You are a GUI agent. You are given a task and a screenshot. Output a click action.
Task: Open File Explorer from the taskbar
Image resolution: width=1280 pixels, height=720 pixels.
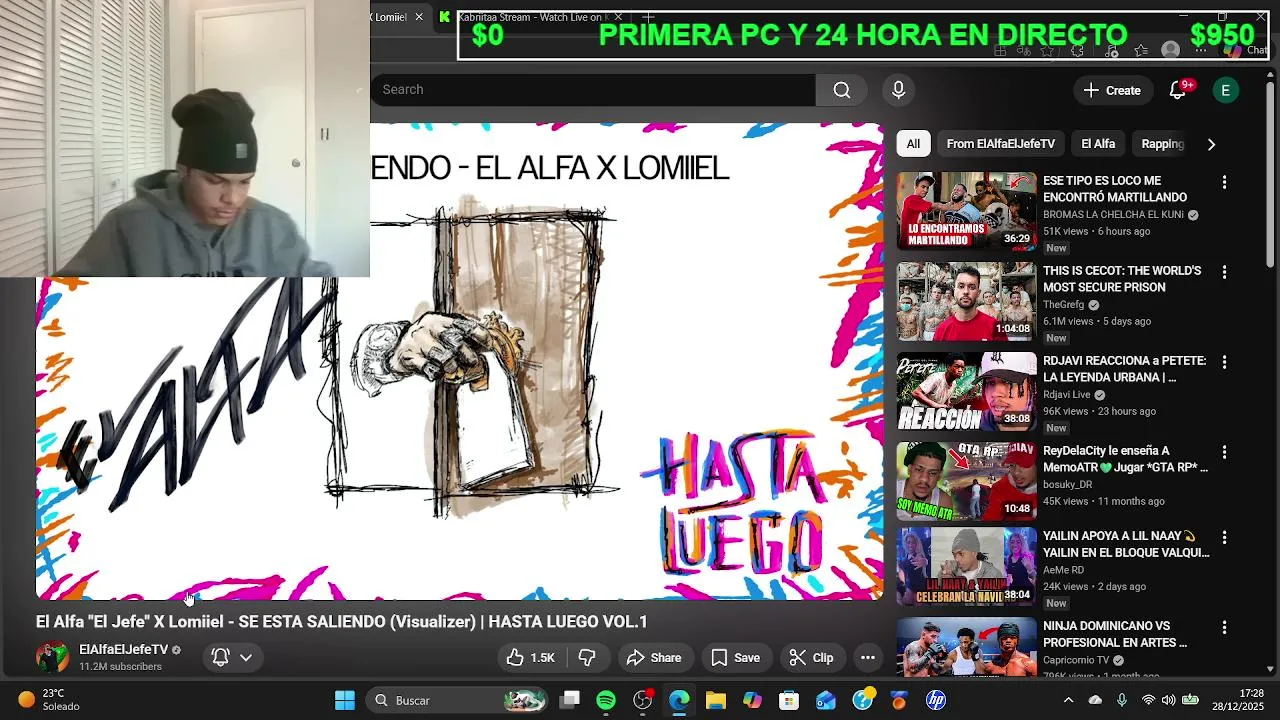pyautogui.click(x=716, y=700)
